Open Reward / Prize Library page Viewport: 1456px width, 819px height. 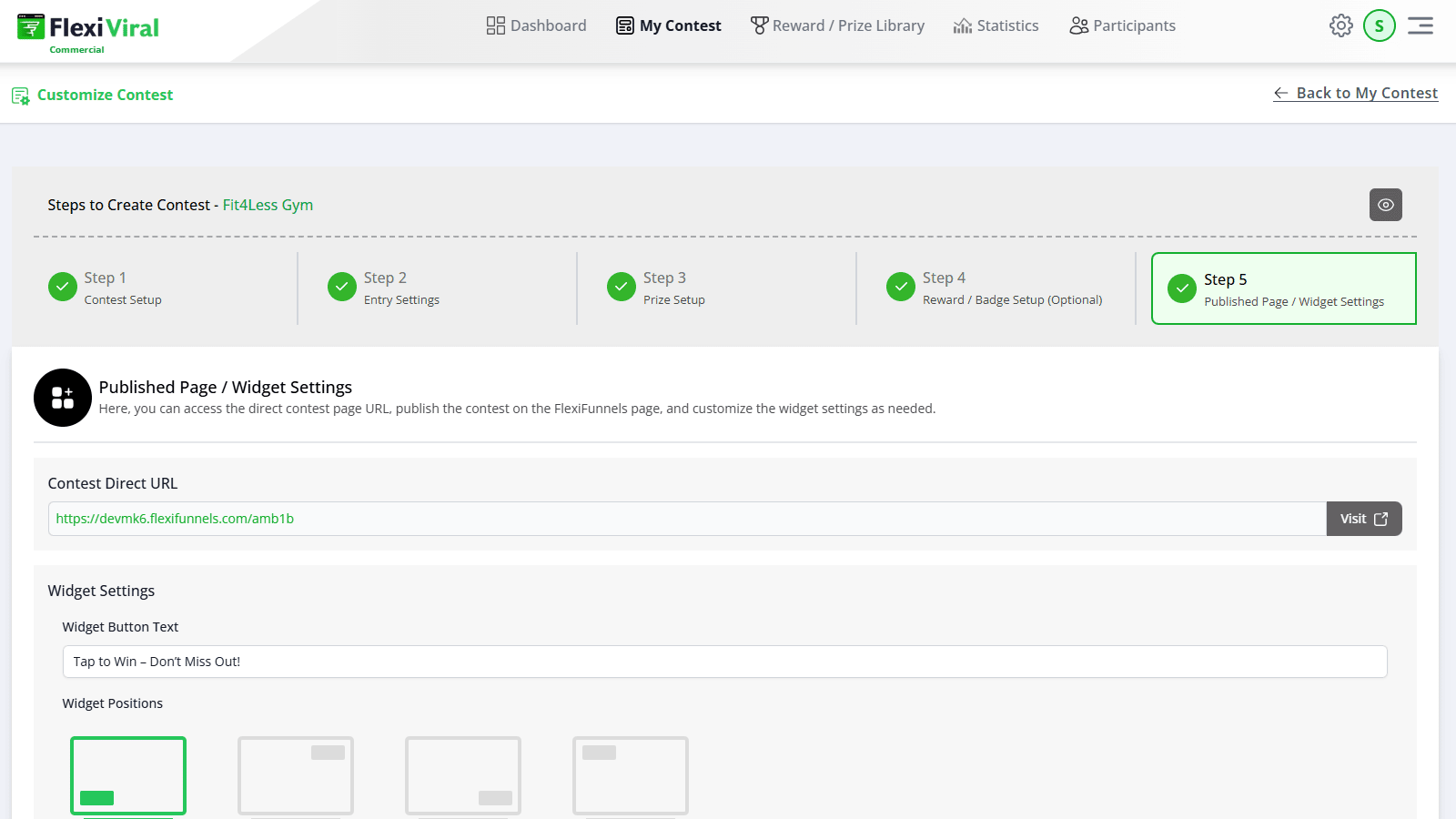(x=837, y=25)
